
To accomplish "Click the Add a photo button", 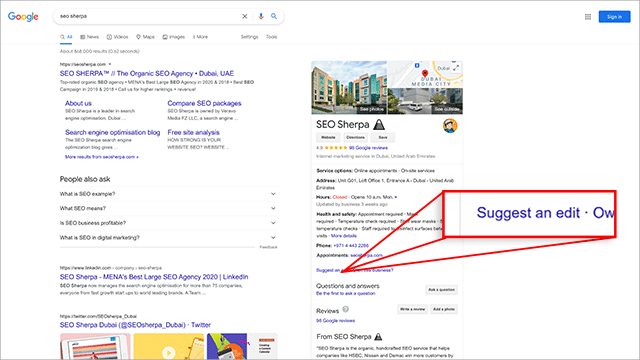I will point(444,309).
